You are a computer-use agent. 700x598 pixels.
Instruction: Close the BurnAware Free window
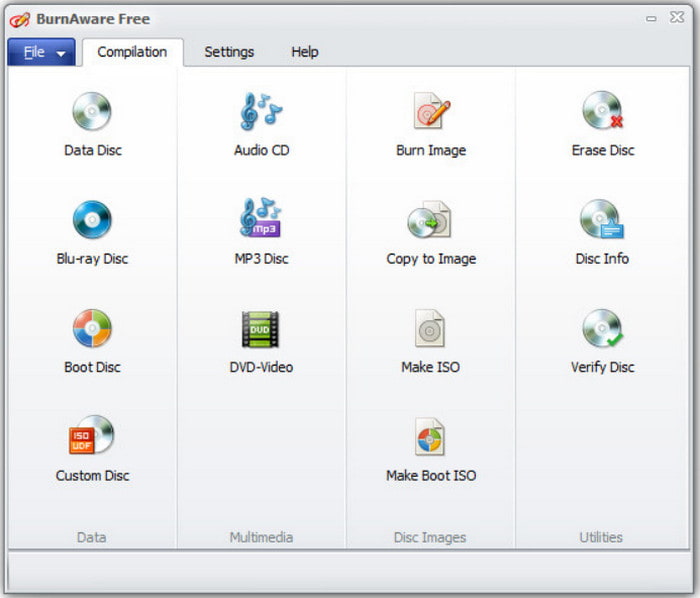pos(677,18)
